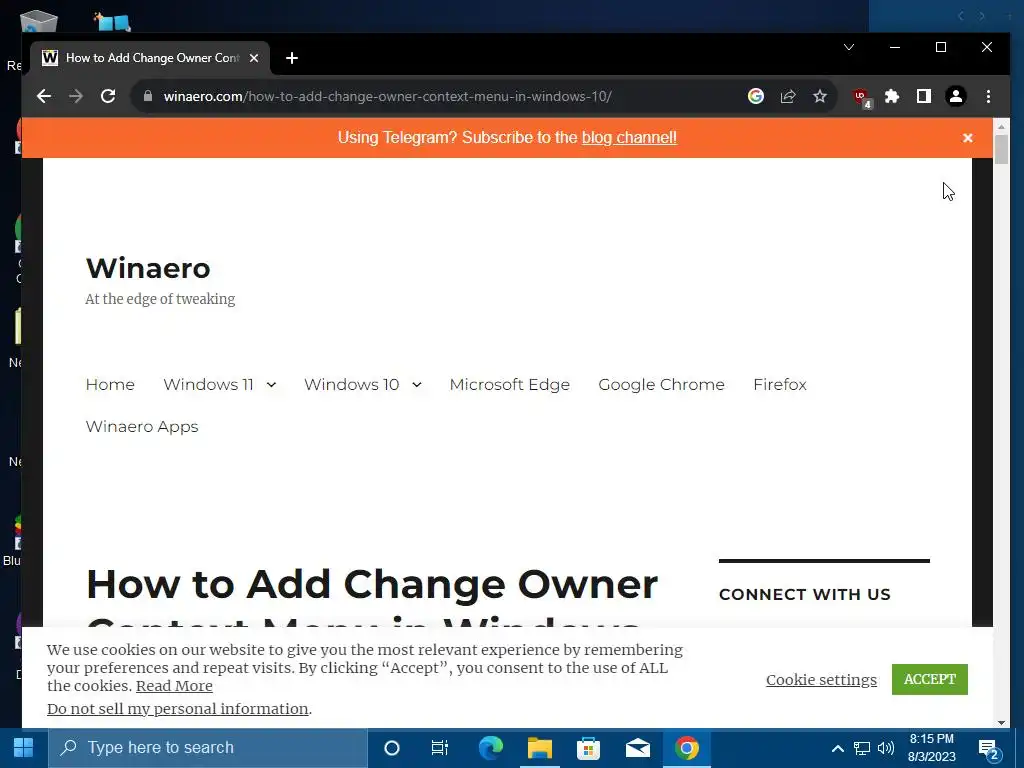Bookmark this page with the star icon
Screen dimensions: 1024x768
click(x=820, y=97)
